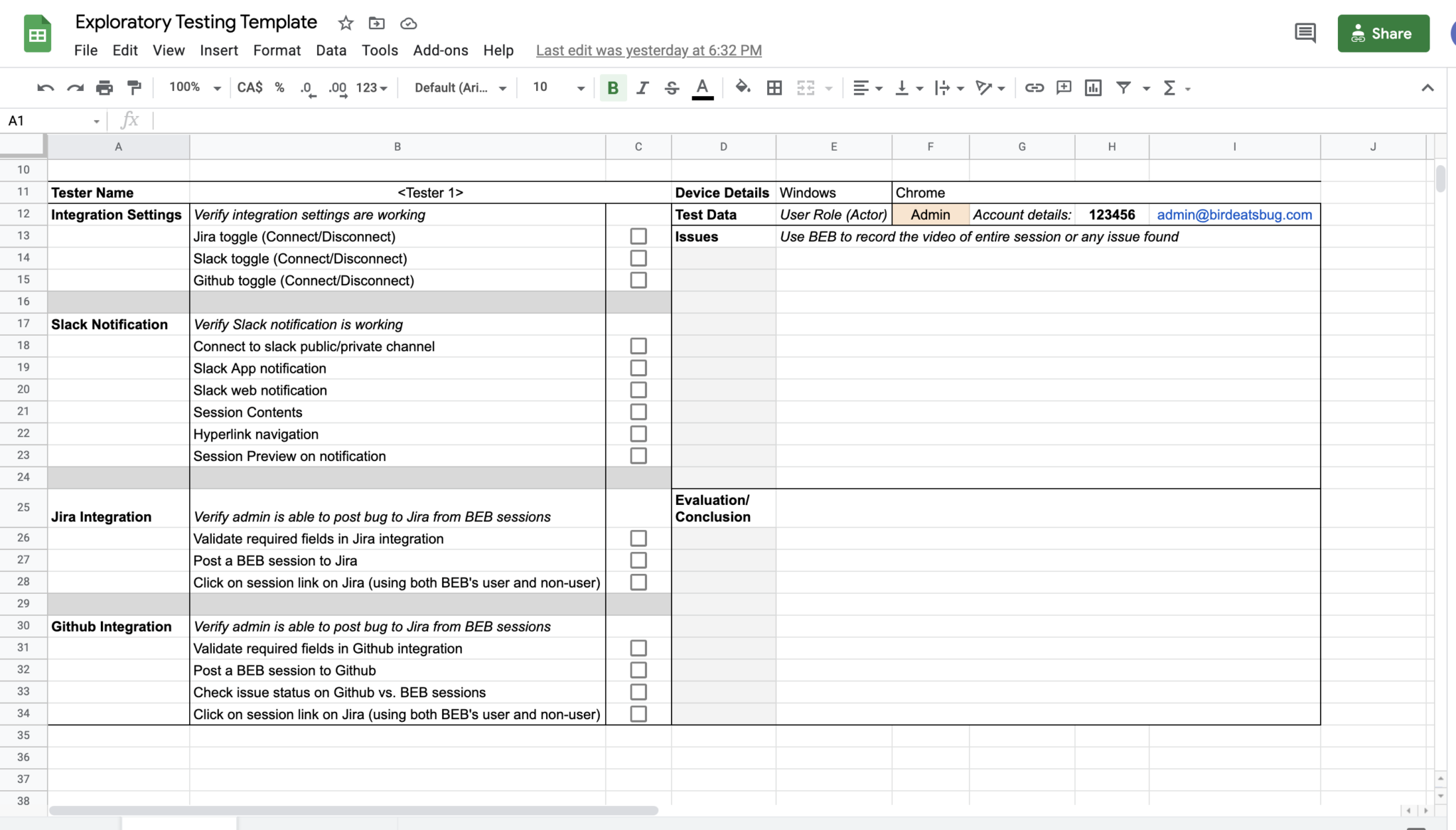Insert a link into the cell
This screenshot has height=830, width=1456.
[x=1034, y=87]
